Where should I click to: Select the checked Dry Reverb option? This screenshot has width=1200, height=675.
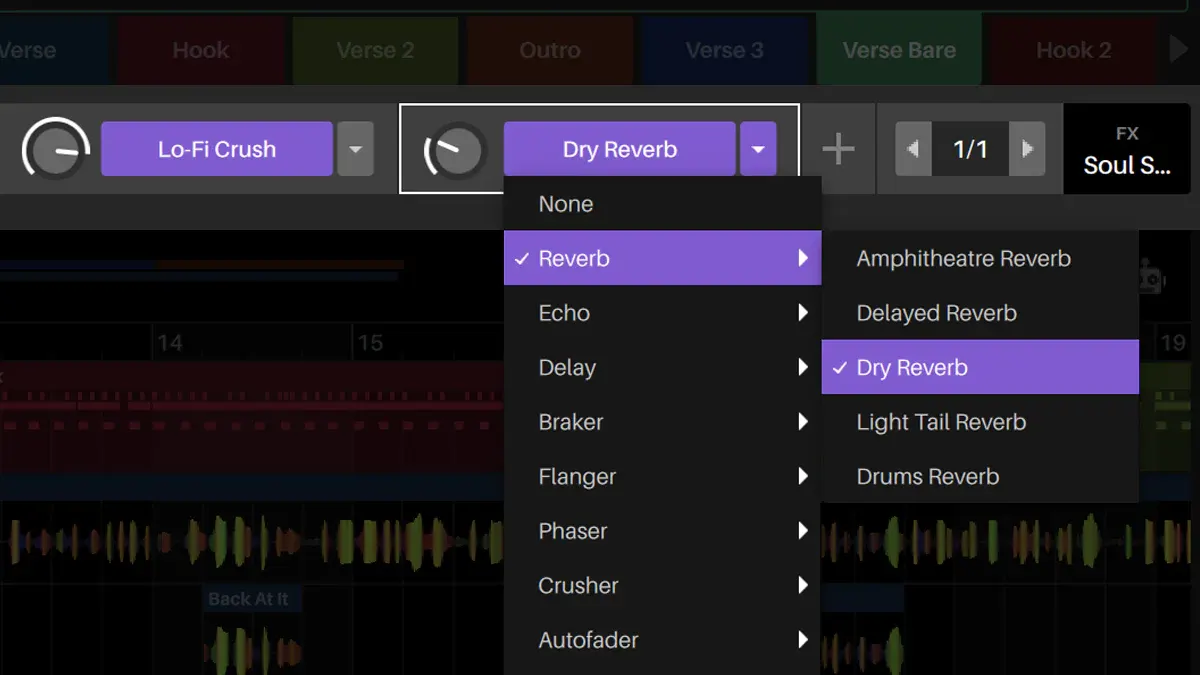(x=979, y=368)
